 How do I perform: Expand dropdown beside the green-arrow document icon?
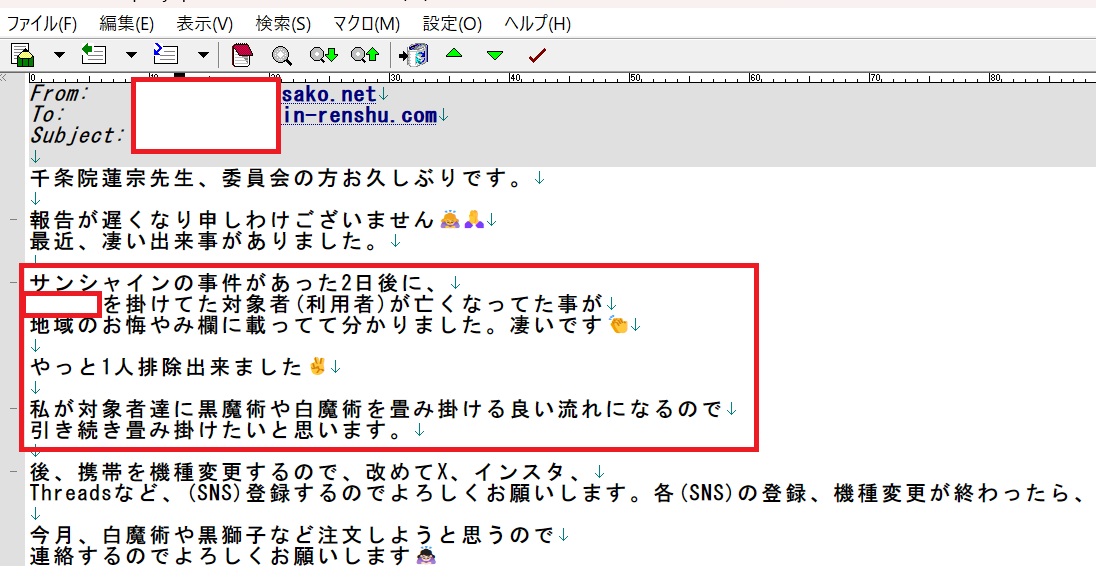click(x=131, y=55)
